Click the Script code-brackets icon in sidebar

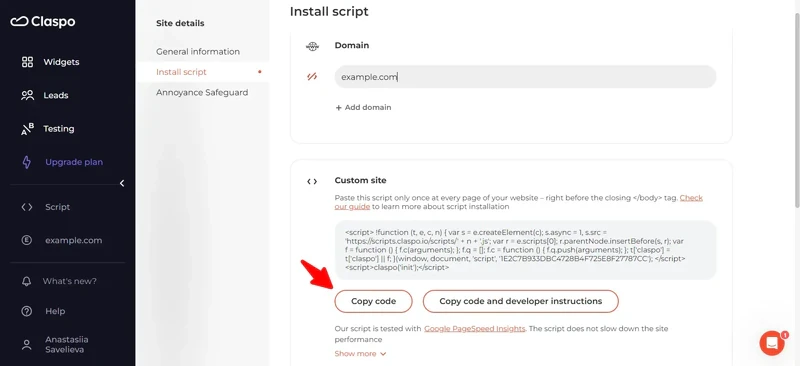click(27, 207)
